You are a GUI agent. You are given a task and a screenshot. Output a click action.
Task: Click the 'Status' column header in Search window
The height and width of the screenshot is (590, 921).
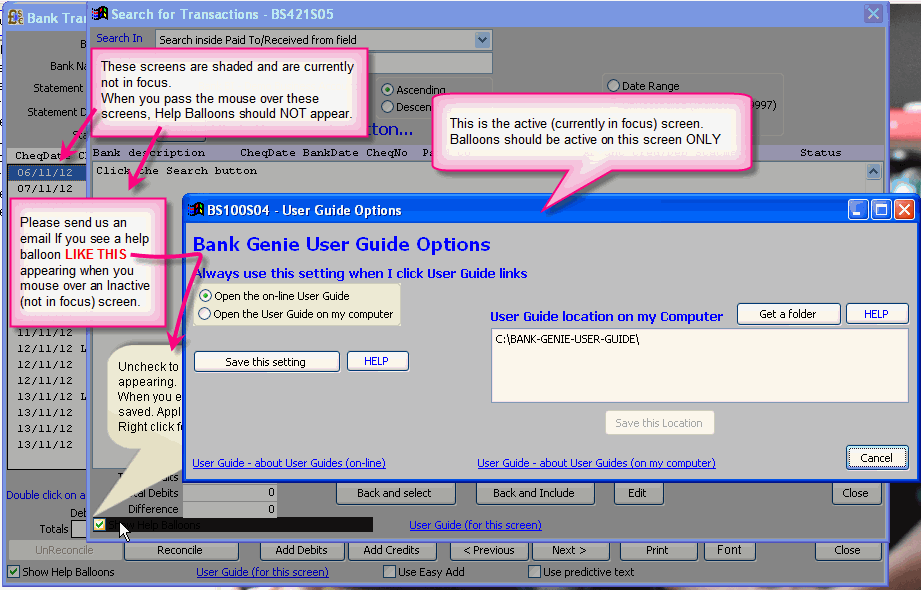pos(821,153)
